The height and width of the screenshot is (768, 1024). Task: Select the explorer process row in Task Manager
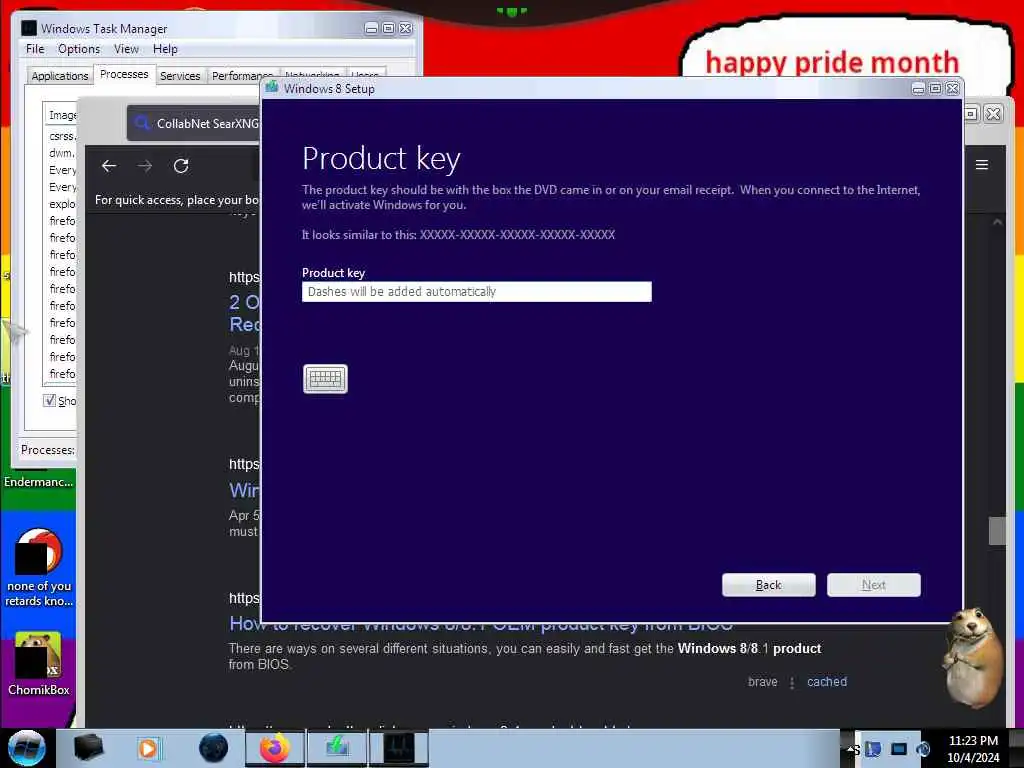coord(62,204)
